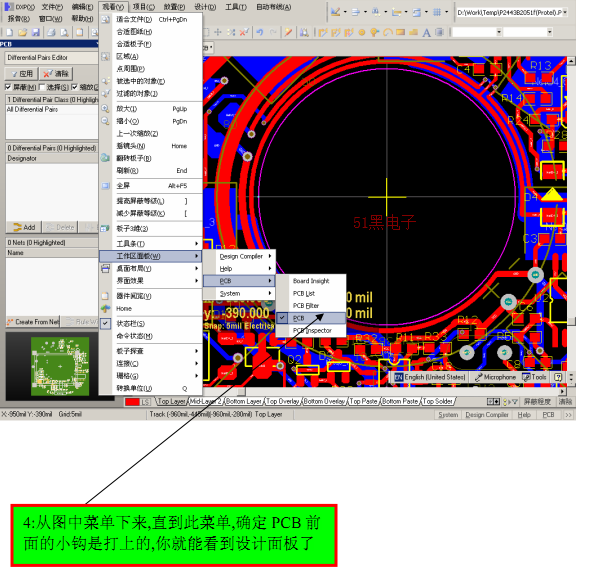Click the pencil cross-probe toolbar icon
The width and height of the screenshot is (595, 570).
click(x=288, y=33)
